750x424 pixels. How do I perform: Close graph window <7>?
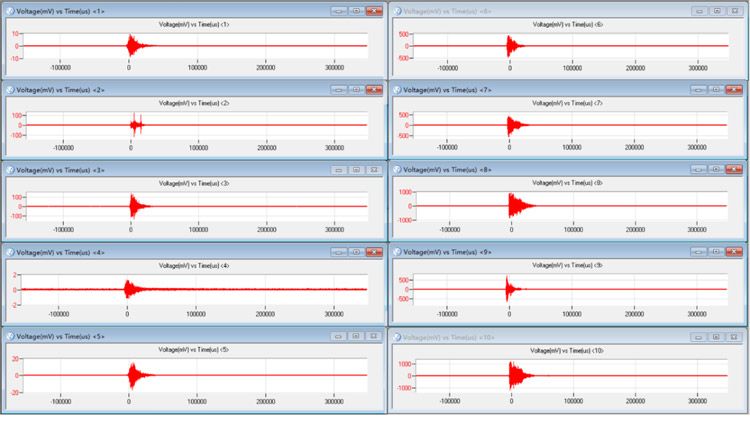737,90
